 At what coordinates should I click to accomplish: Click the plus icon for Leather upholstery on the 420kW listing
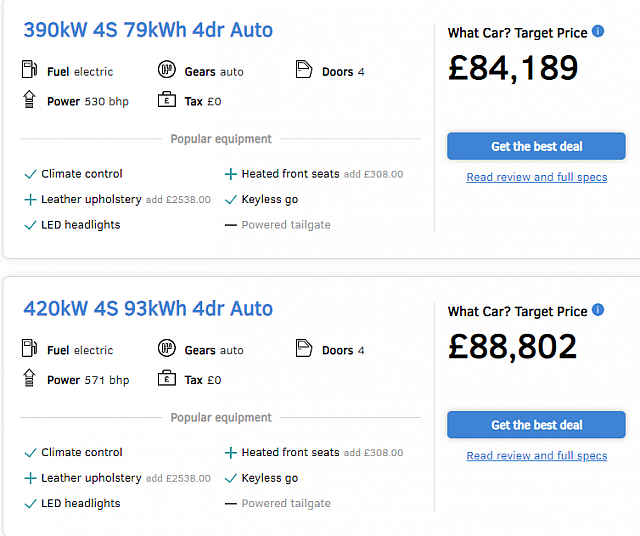point(30,478)
